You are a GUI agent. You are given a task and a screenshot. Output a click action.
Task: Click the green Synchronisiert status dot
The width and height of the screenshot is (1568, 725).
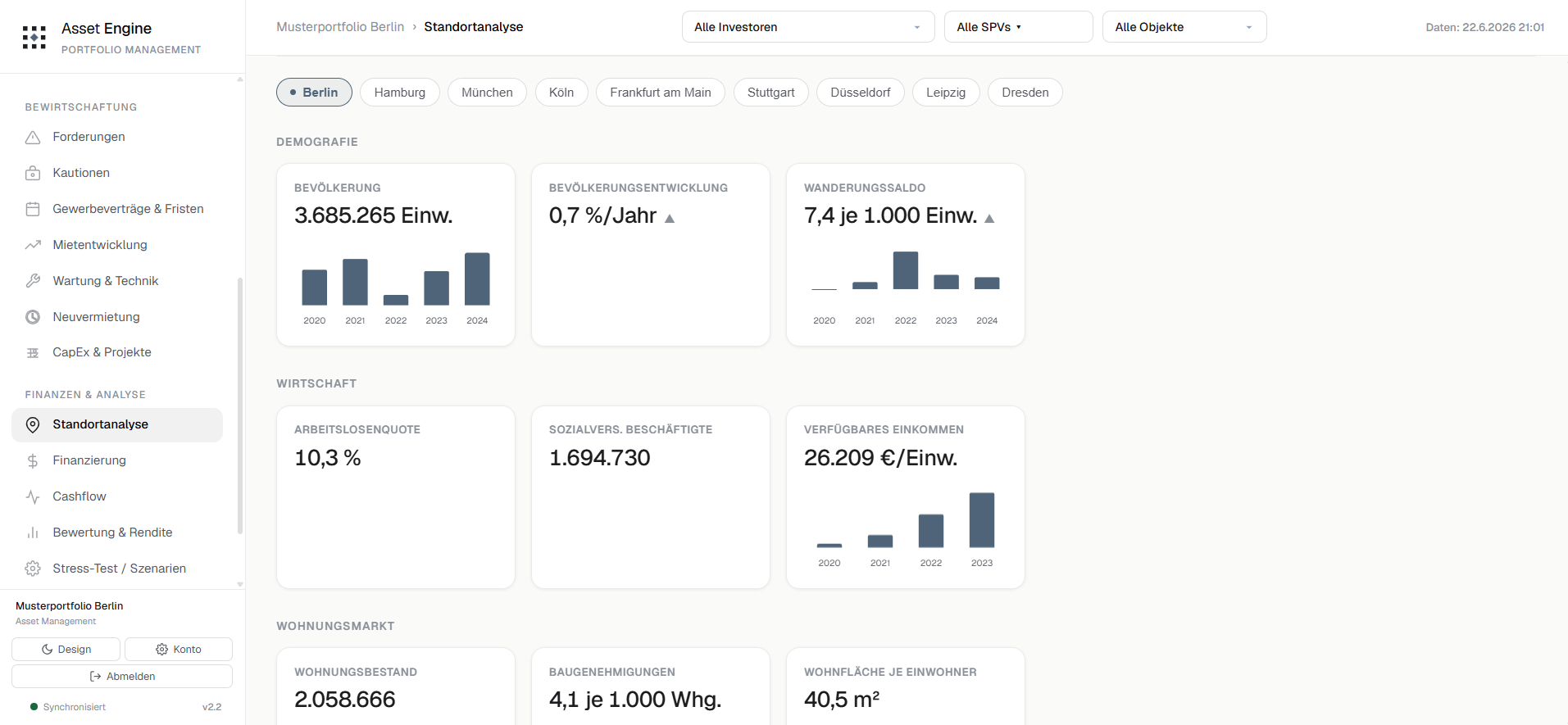[34, 707]
